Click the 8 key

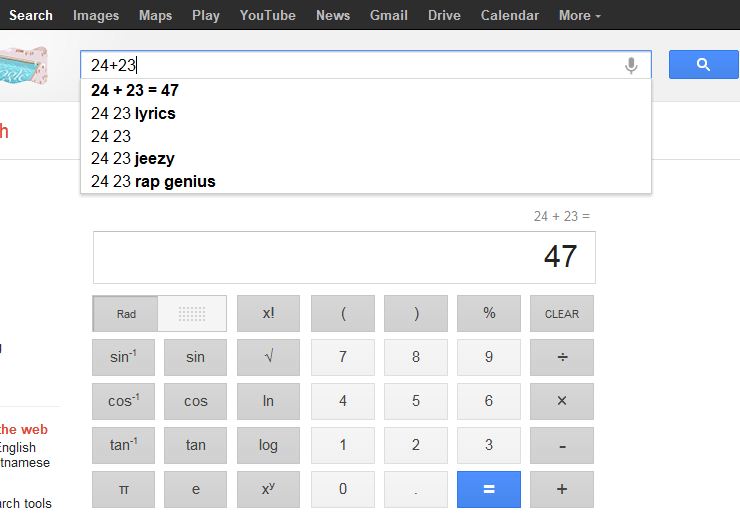coord(416,357)
